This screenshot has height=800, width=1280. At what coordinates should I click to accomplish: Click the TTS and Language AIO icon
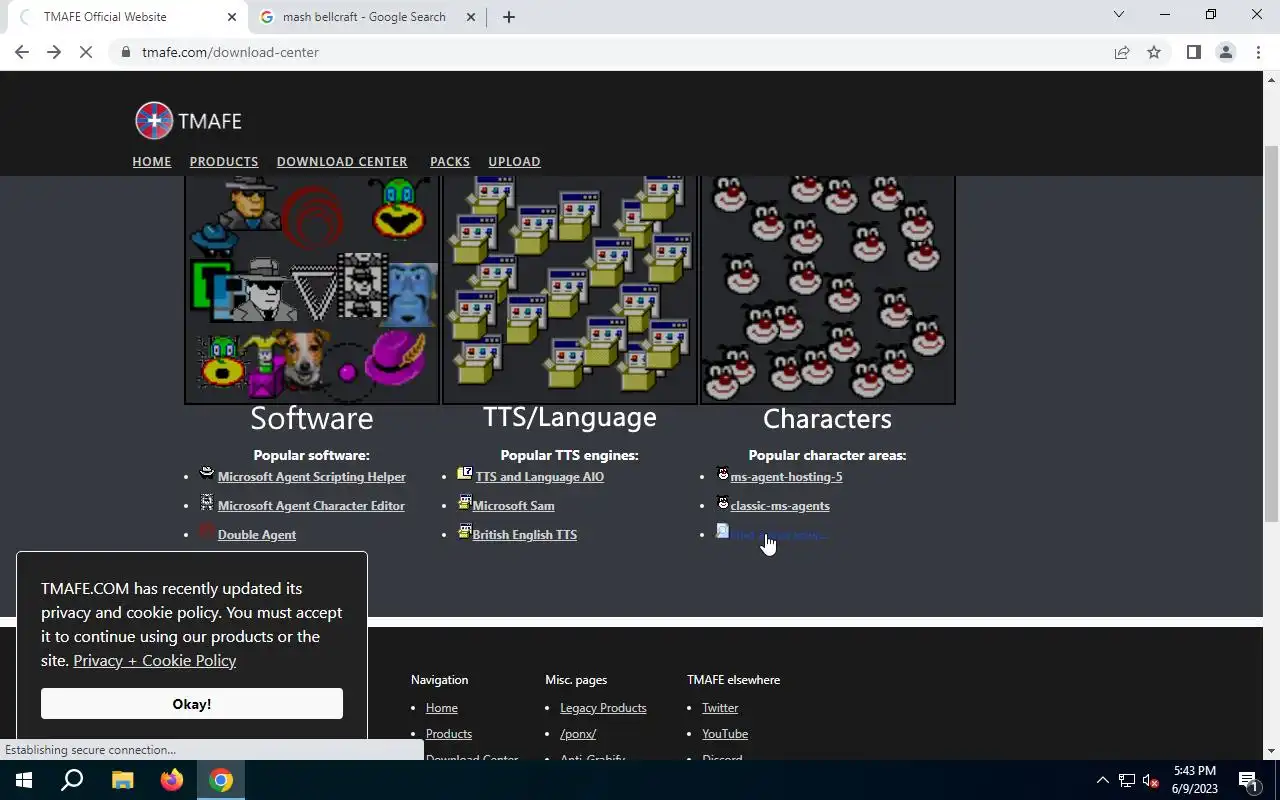click(465, 473)
